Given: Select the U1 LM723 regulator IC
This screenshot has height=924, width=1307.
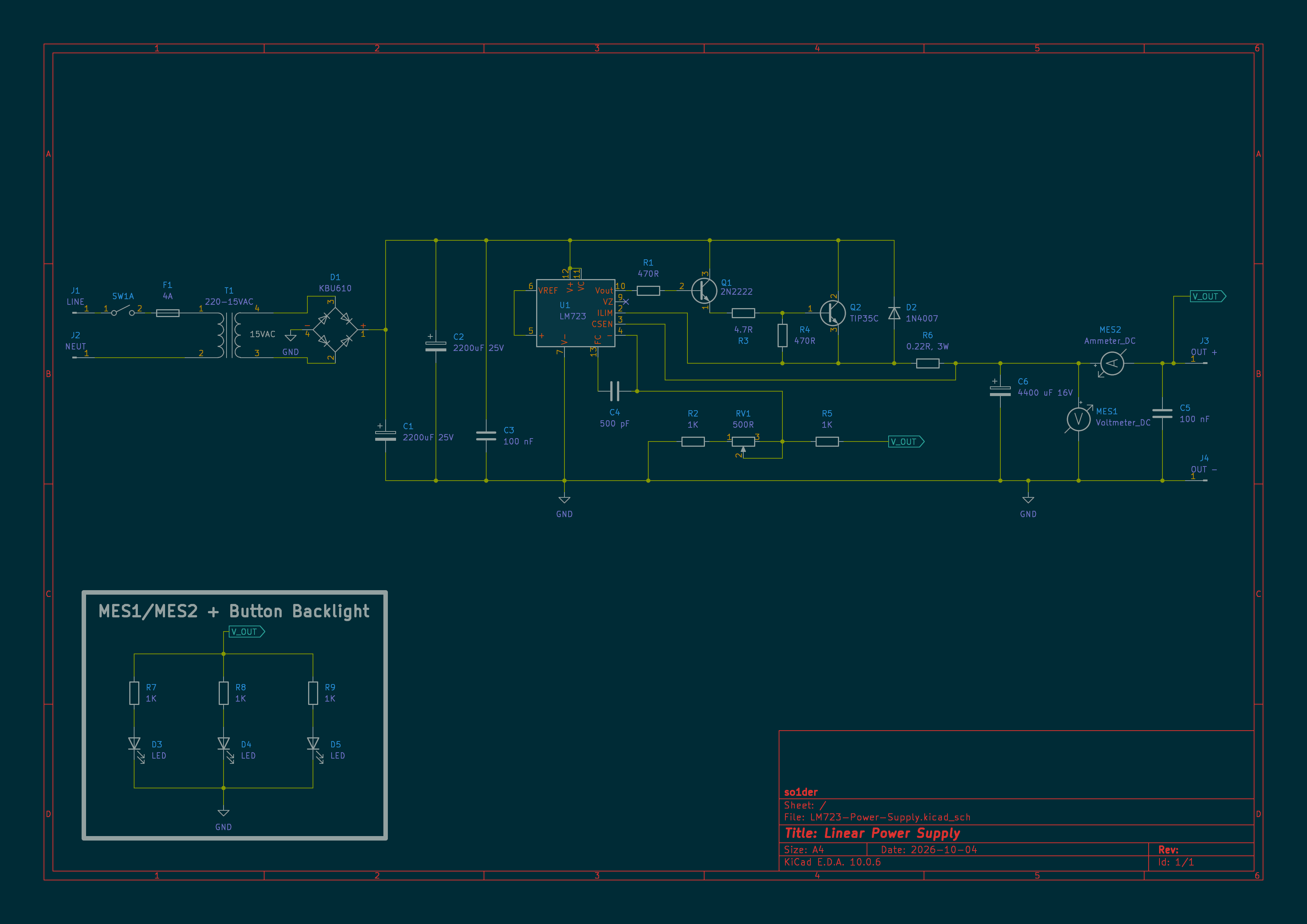Looking at the screenshot, I should [576, 313].
